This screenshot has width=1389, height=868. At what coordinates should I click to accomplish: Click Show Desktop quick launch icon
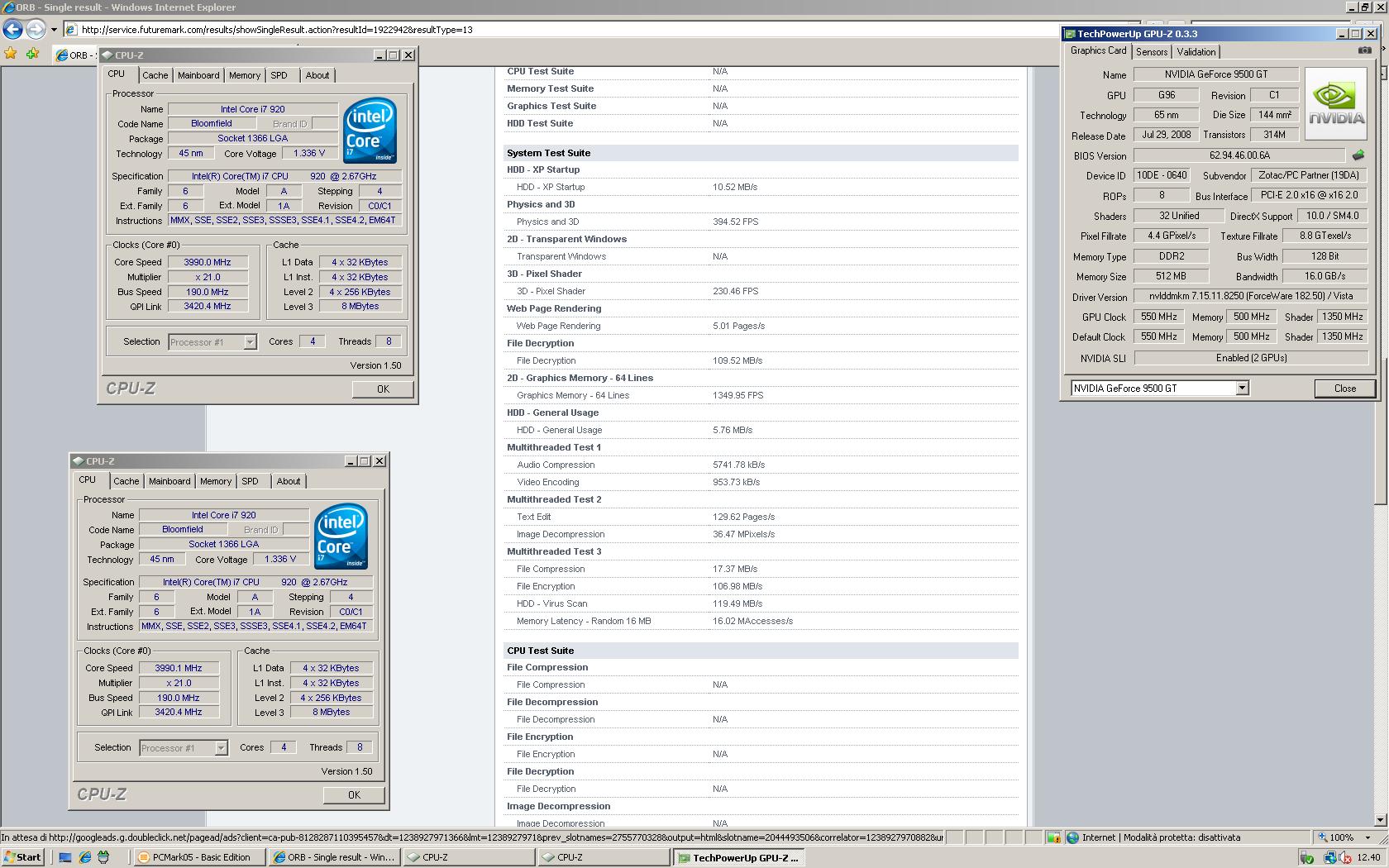click(65, 857)
